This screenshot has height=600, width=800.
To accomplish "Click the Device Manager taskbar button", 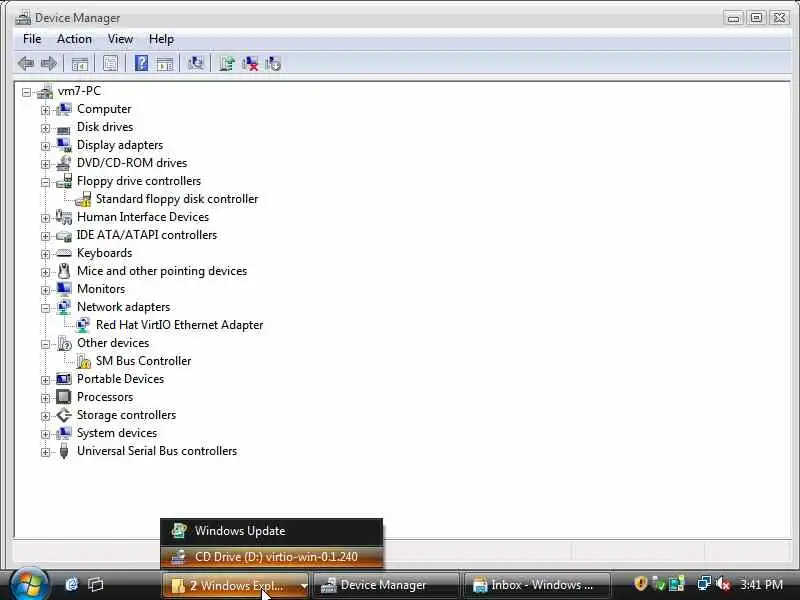I will tap(386, 585).
